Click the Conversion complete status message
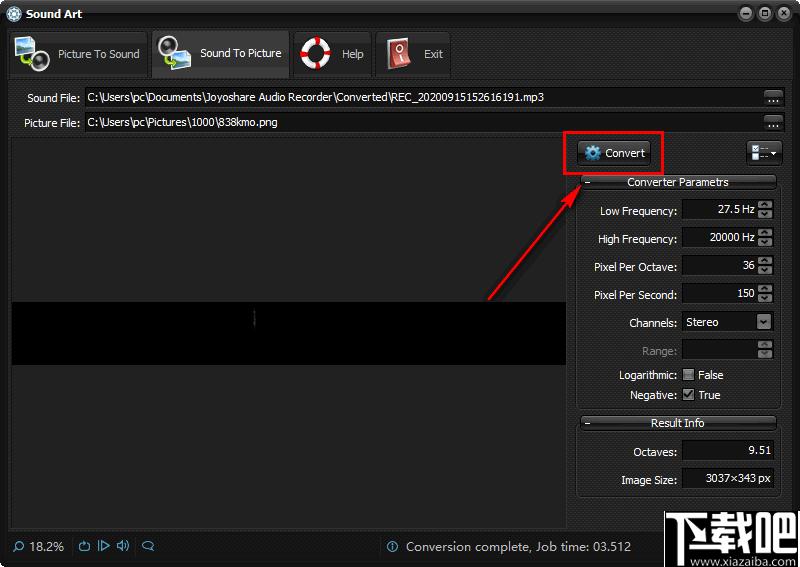 click(518, 547)
